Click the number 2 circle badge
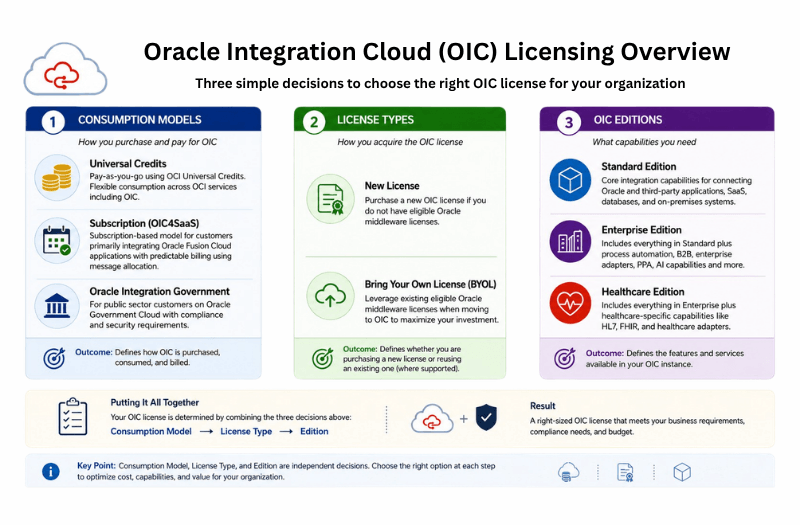800x525 pixels. pos(314,122)
